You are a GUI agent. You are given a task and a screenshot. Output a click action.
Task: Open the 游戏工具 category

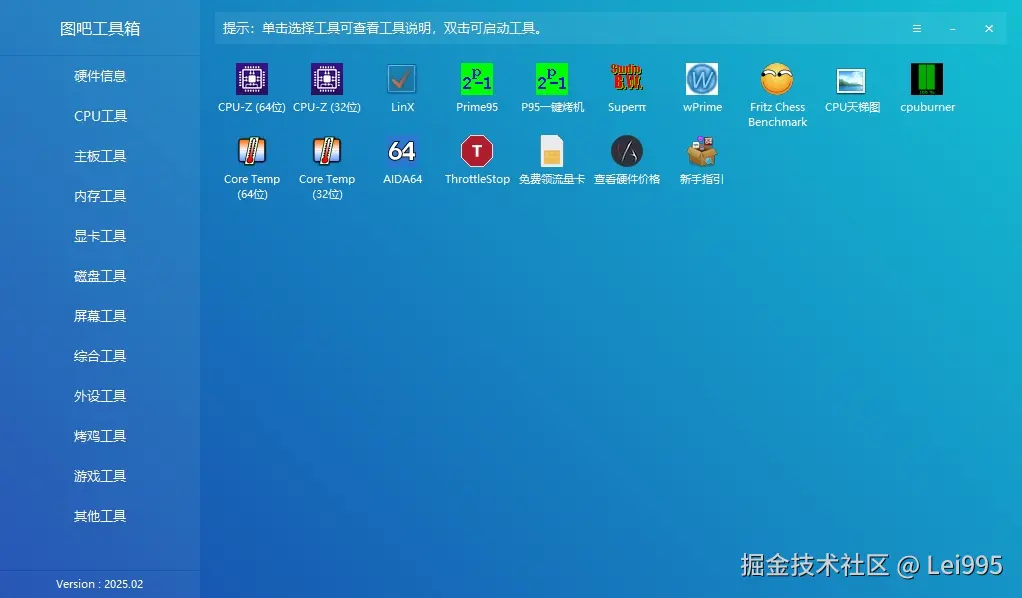100,476
